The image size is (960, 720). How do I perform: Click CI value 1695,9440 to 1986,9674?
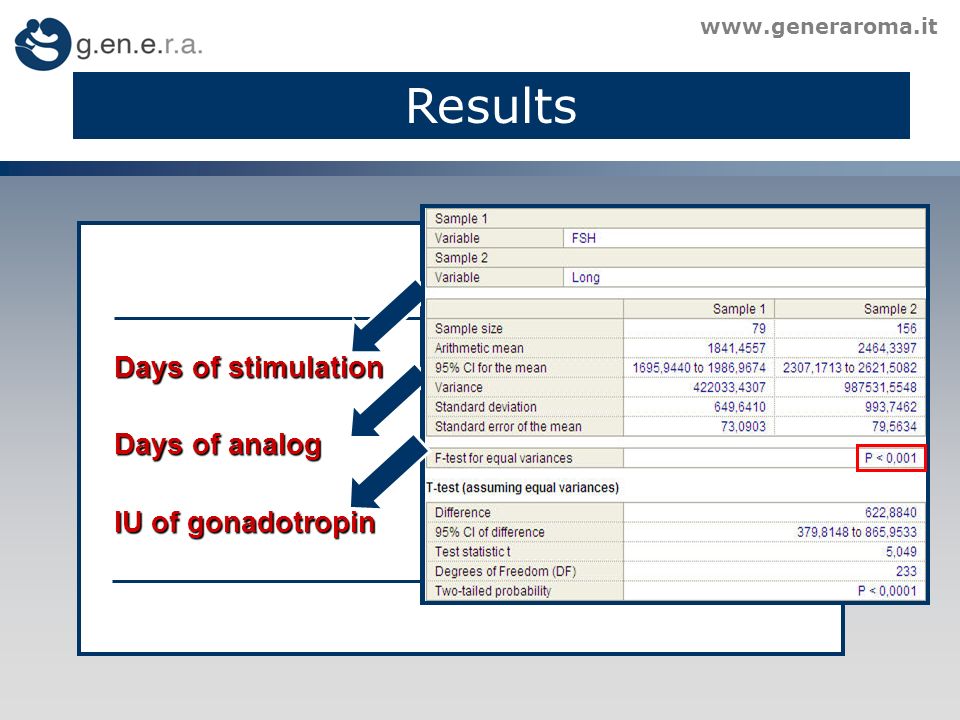(x=699, y=368)
